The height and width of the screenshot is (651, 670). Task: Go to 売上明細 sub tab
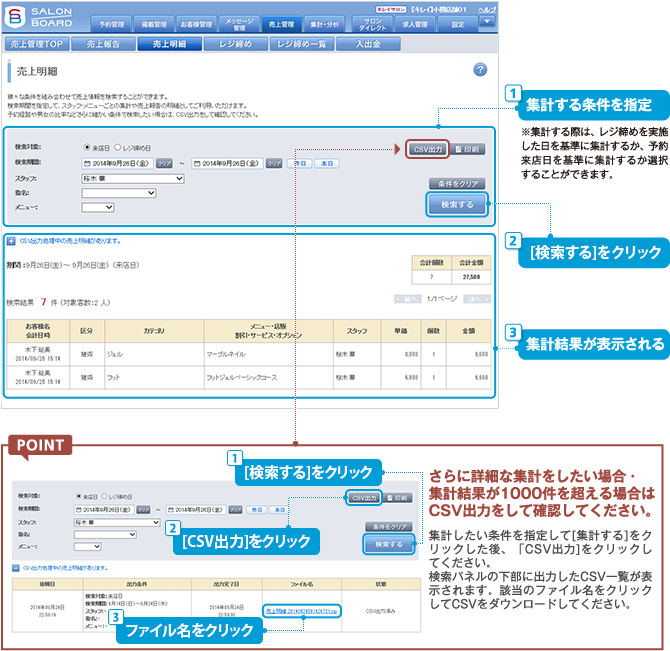tap(170, 44)
